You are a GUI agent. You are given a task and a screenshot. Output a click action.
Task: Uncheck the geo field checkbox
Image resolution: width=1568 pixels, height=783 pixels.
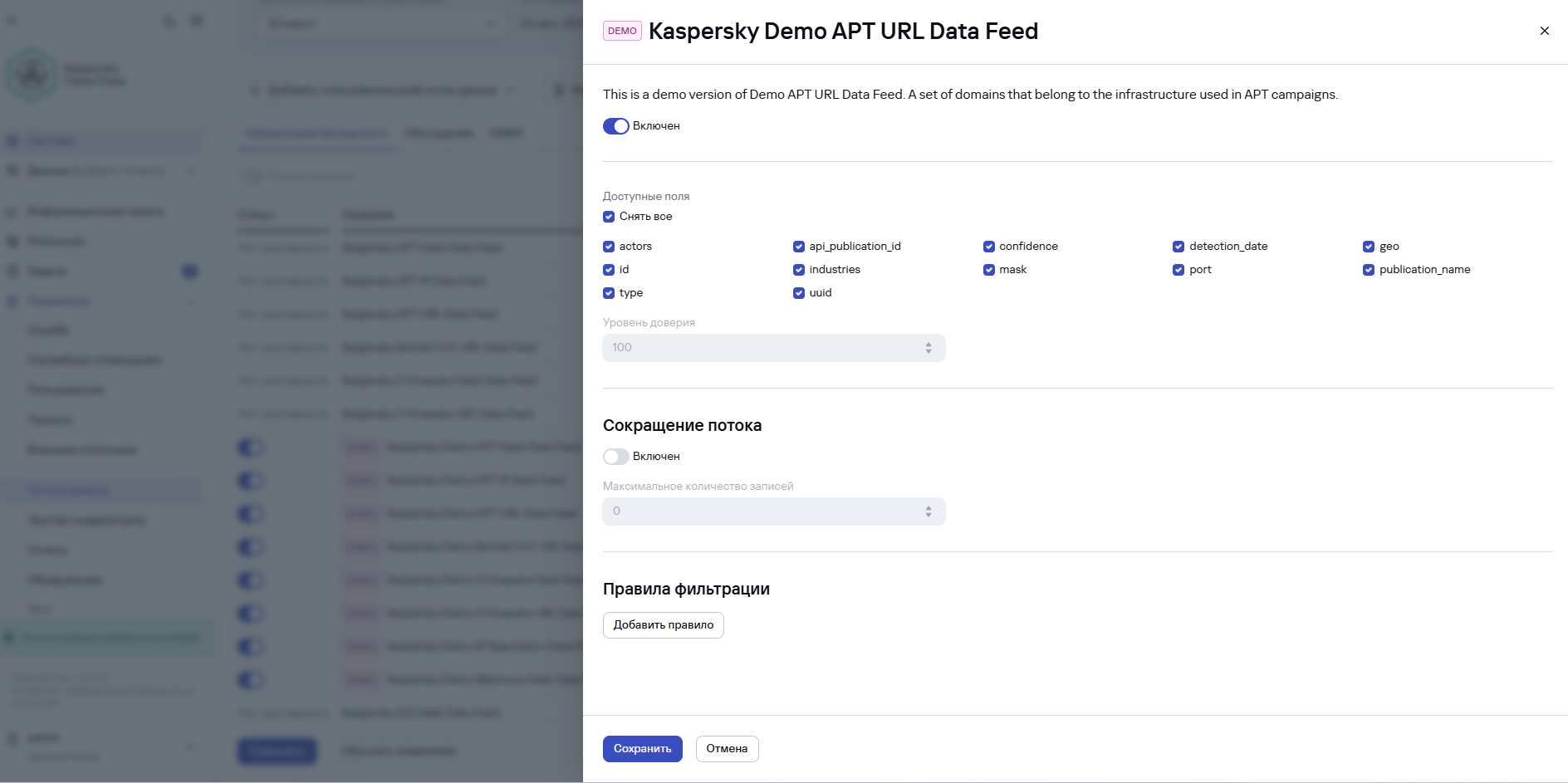tap(1369, 247)
